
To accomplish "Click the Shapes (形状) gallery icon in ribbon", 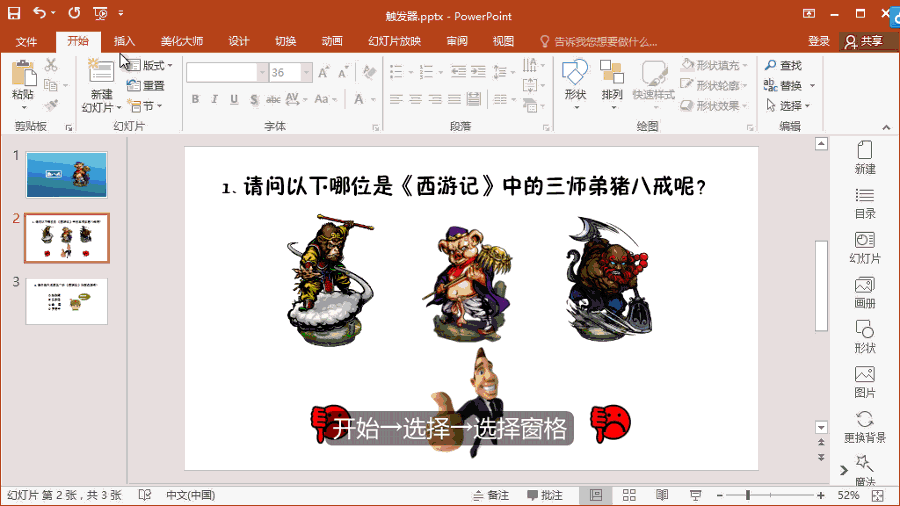I will [x=575, y=73].
